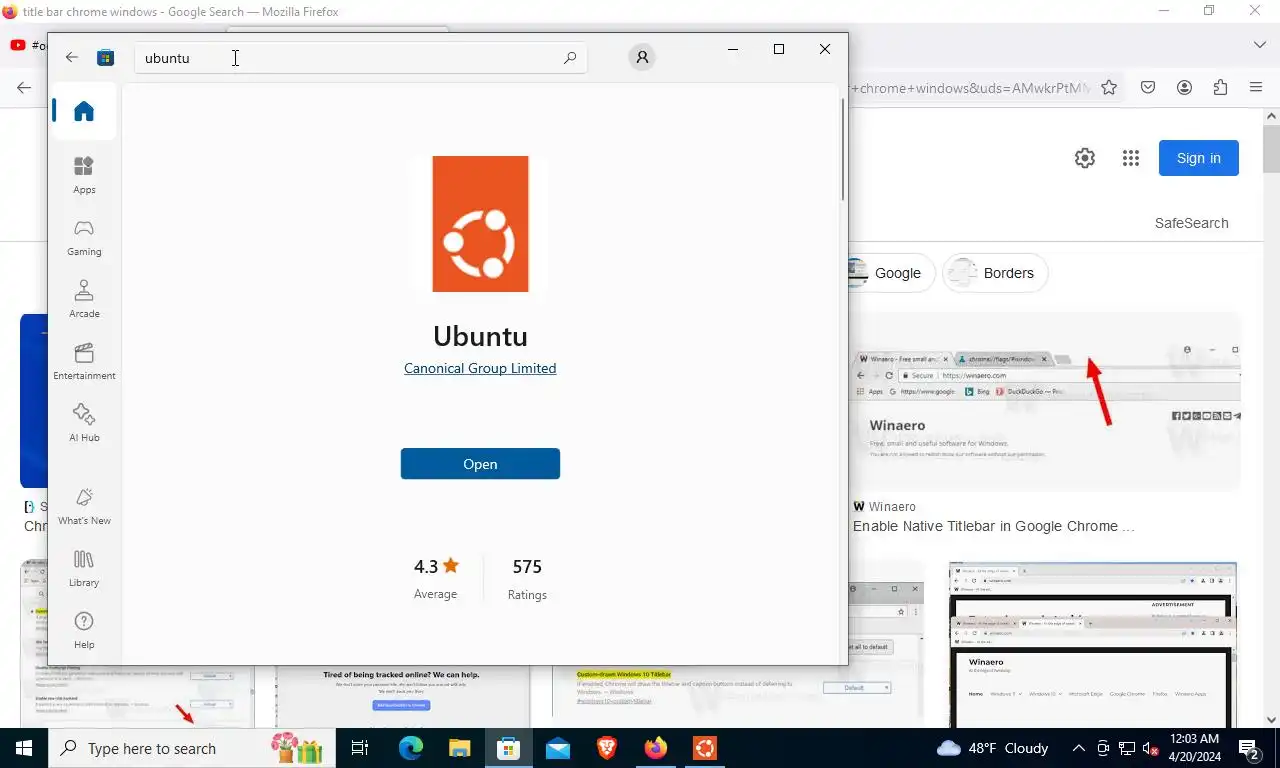
Task: Click the Store back arrow
Action: coord(72,57)
